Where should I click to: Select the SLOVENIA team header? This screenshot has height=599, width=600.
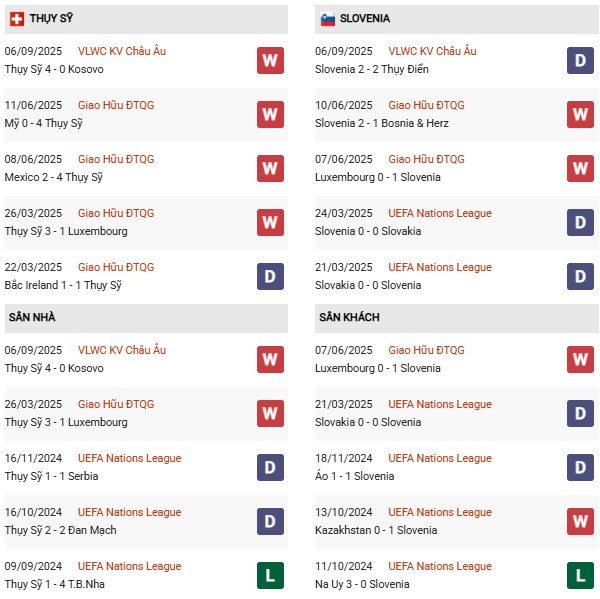pos(365,19)
